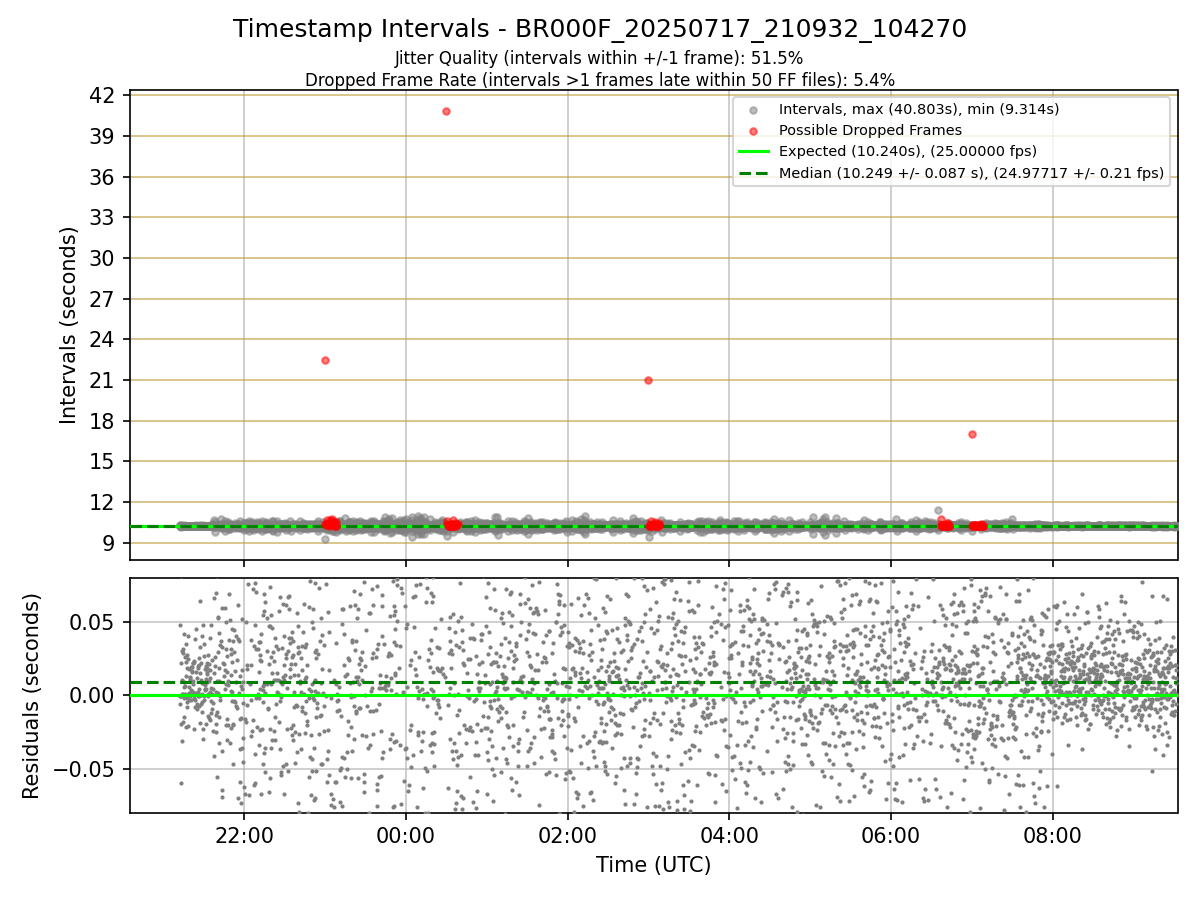The image size is (1200, 900).
Task: Click the red dropped-frame point near 17 seconds
Action: 972,434
